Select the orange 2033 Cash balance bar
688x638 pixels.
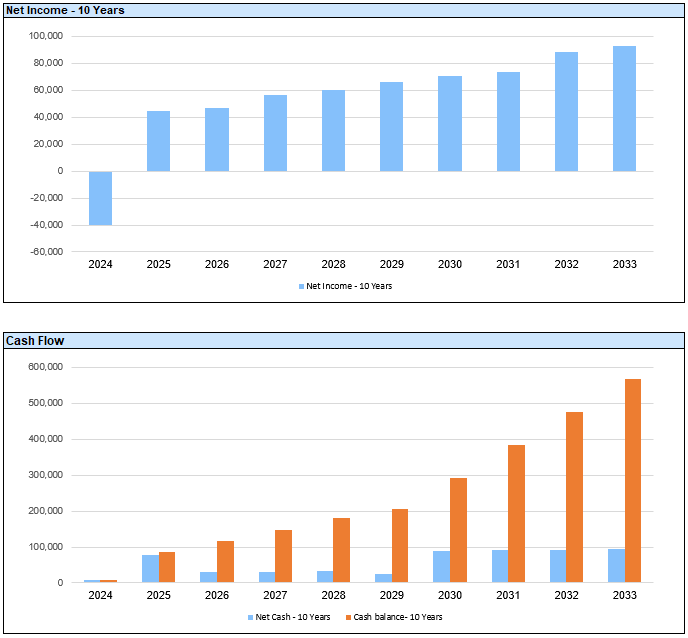(633, 481)
